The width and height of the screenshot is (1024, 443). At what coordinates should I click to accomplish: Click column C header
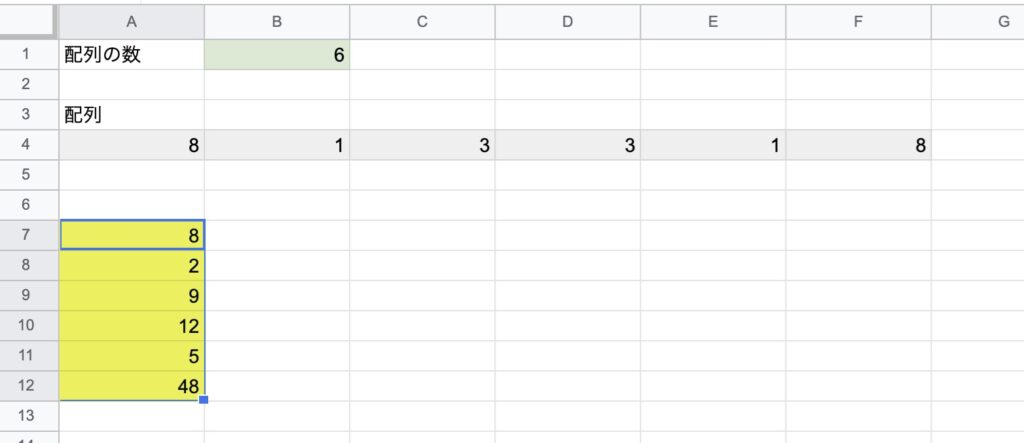tap(423, 22)
